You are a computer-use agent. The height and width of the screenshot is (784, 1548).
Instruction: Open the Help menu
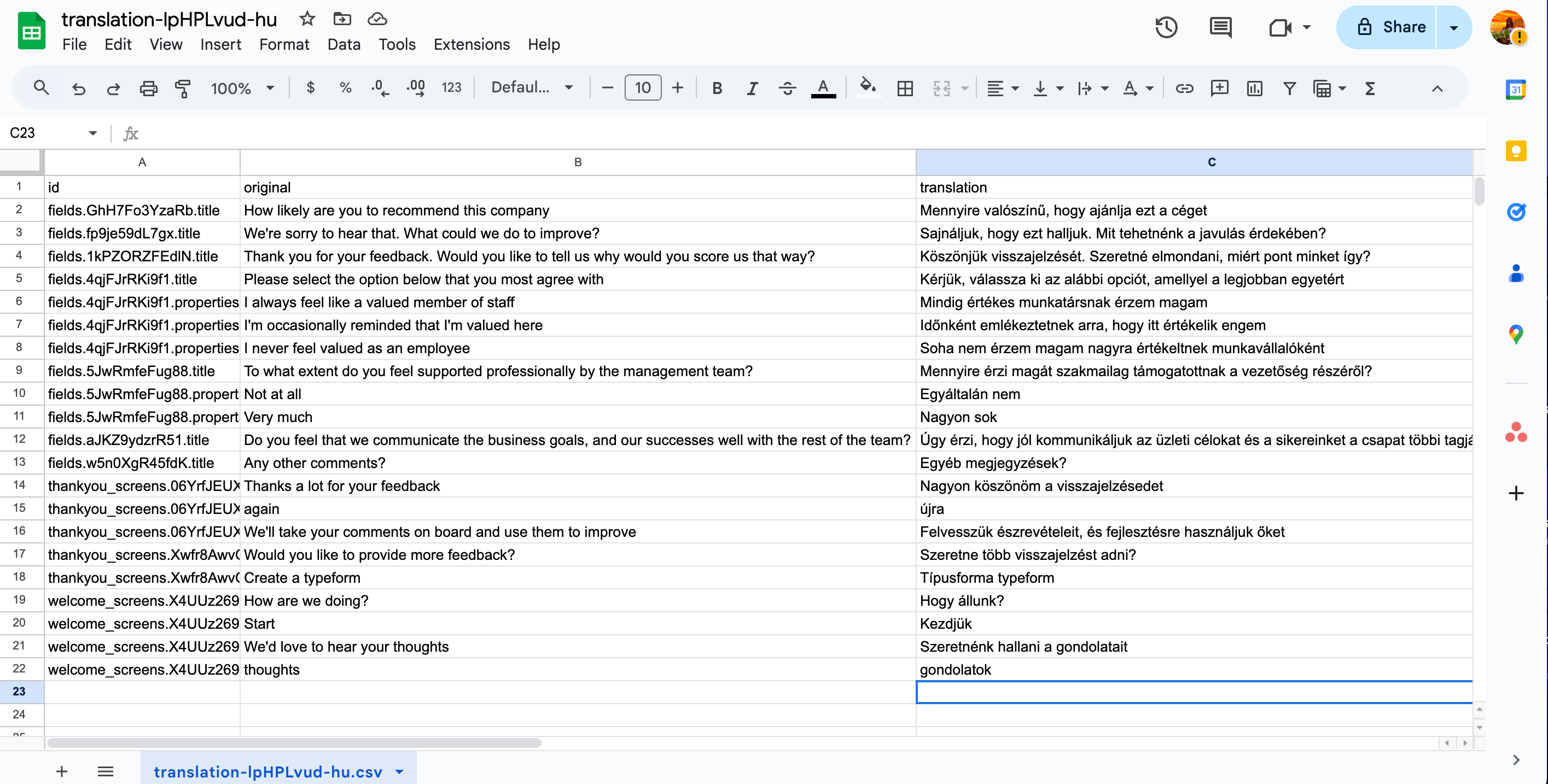544,44
